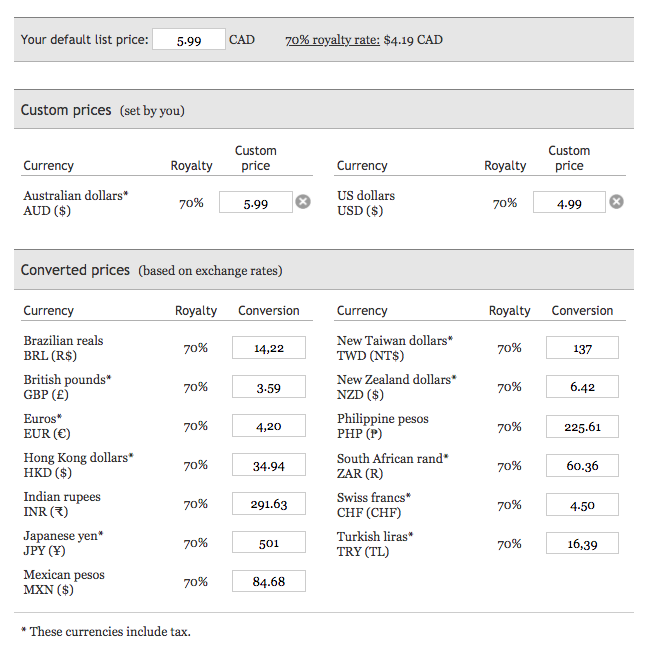Focus the Hong Kong dollars price field
The height and width of the screenshot is (659, 646).
pos(268,465)
